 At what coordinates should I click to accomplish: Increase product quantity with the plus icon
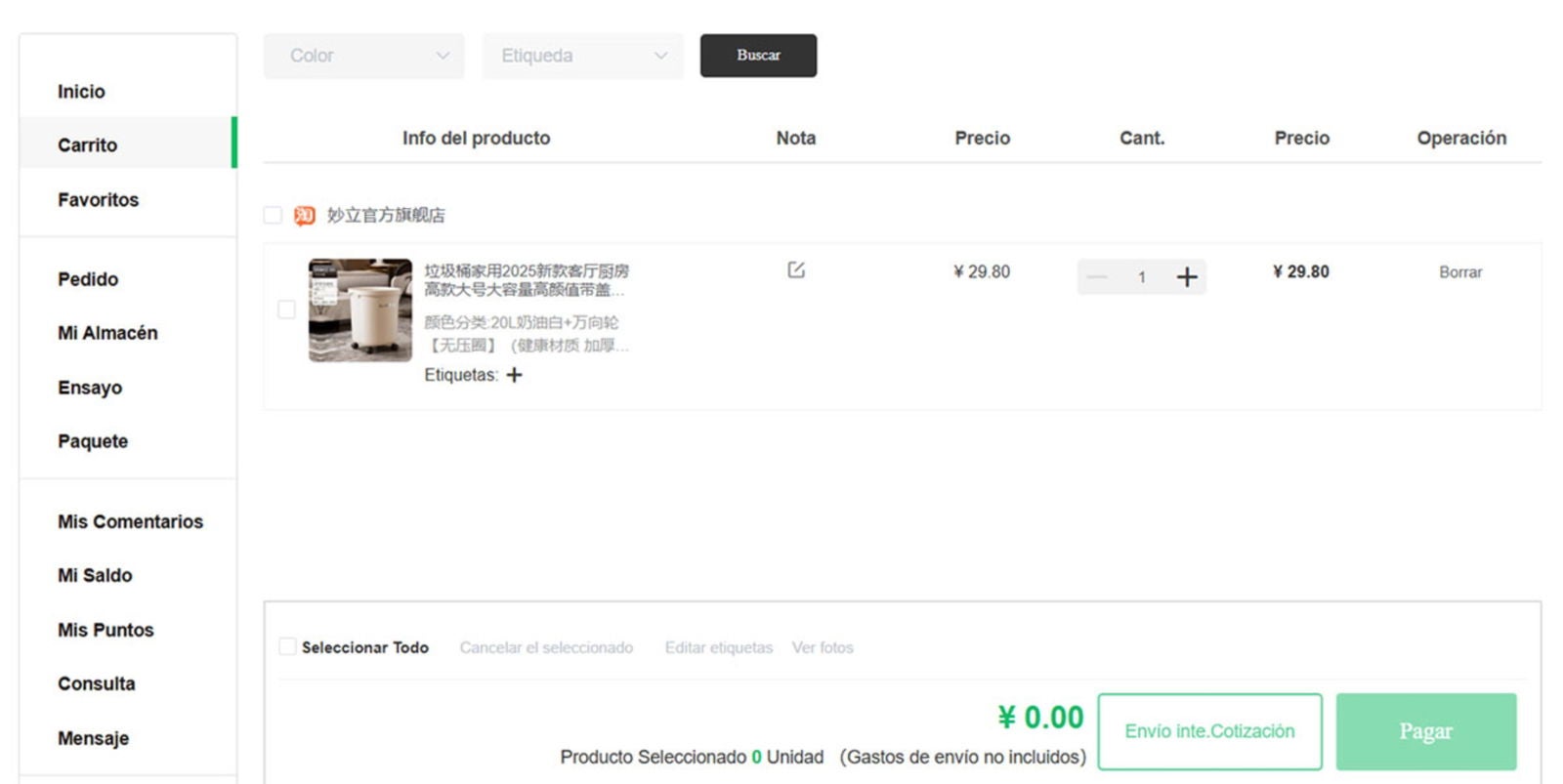(x=1187, y=277)
